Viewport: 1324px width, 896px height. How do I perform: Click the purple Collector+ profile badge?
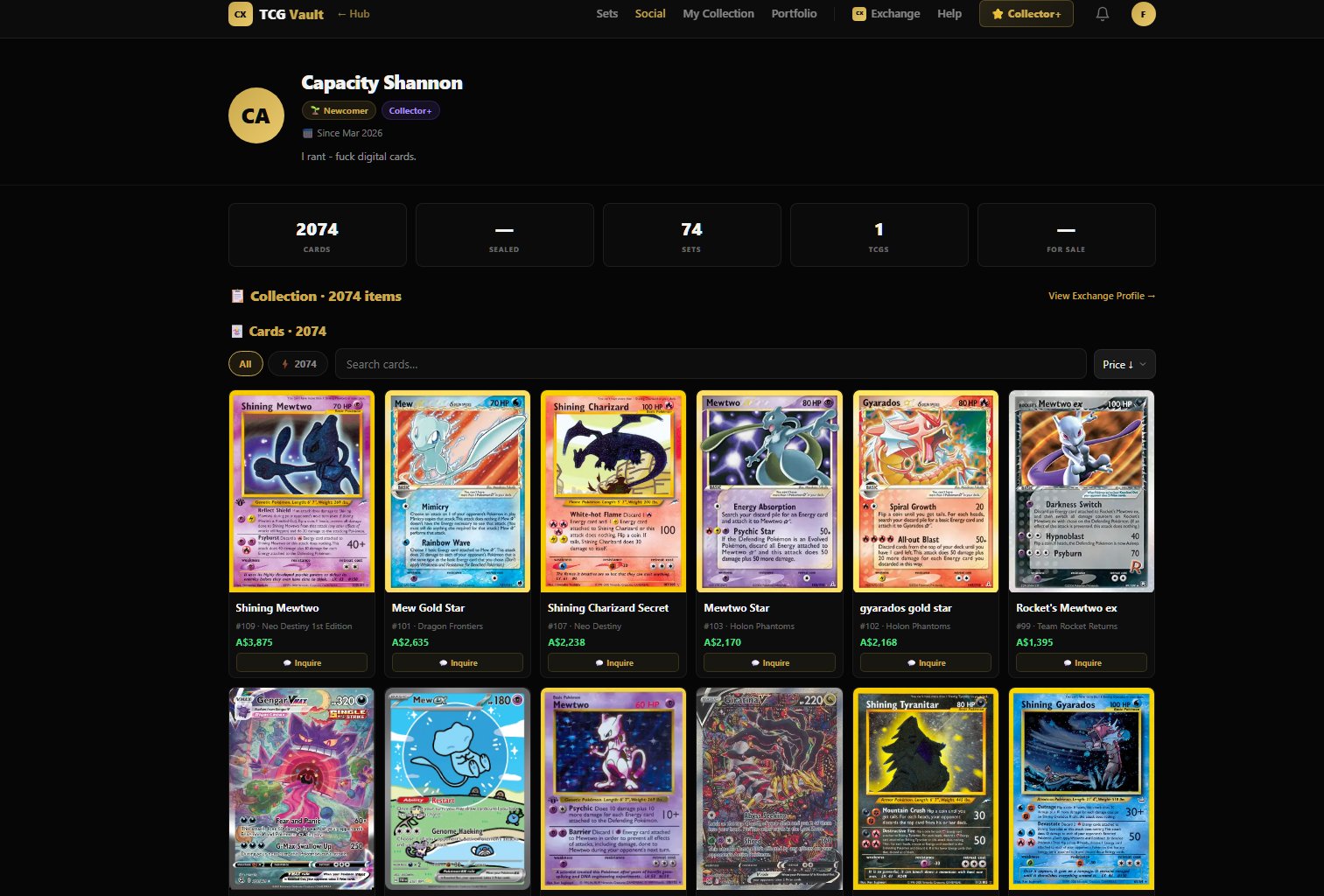(410, 110)
